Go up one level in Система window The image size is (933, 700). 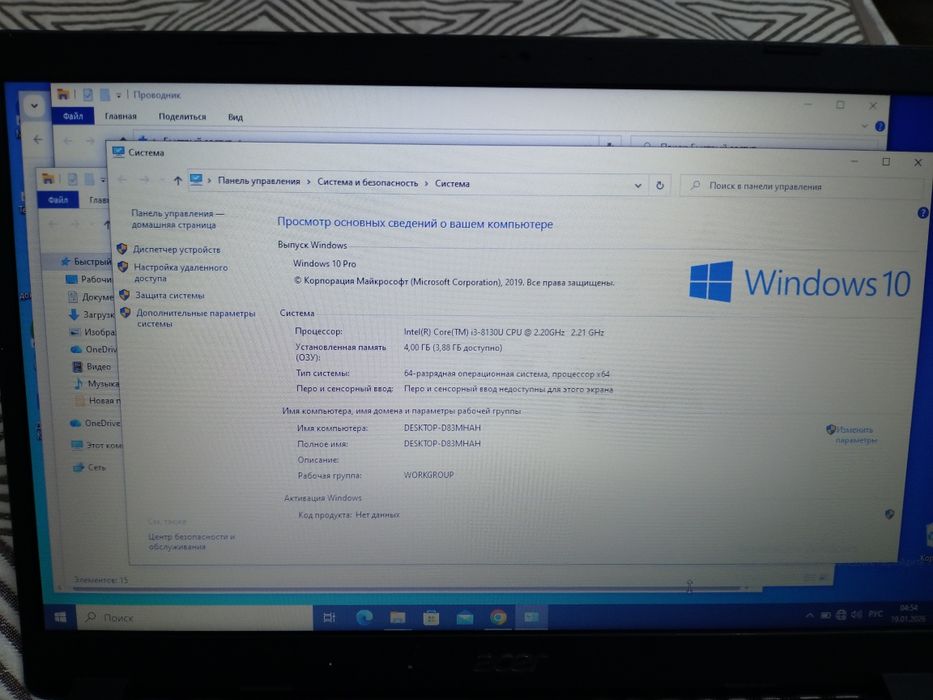[x=177, y=180]
